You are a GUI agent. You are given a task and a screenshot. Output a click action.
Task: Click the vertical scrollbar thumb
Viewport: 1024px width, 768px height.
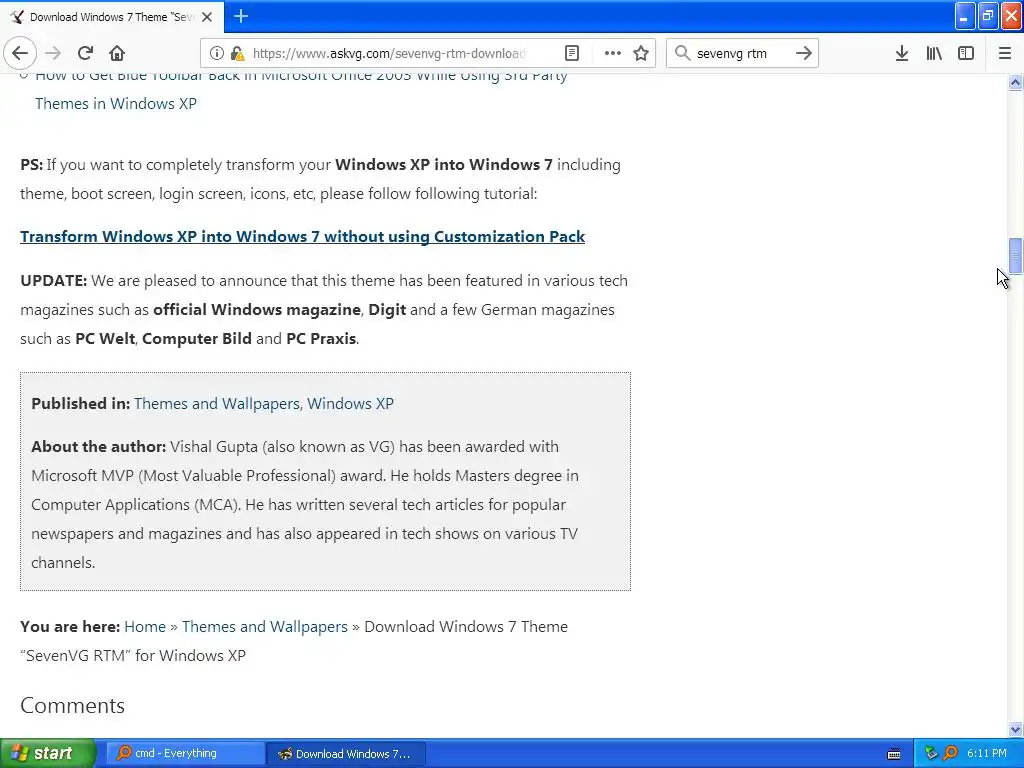pyautogui.click(x=1015, y=255)
